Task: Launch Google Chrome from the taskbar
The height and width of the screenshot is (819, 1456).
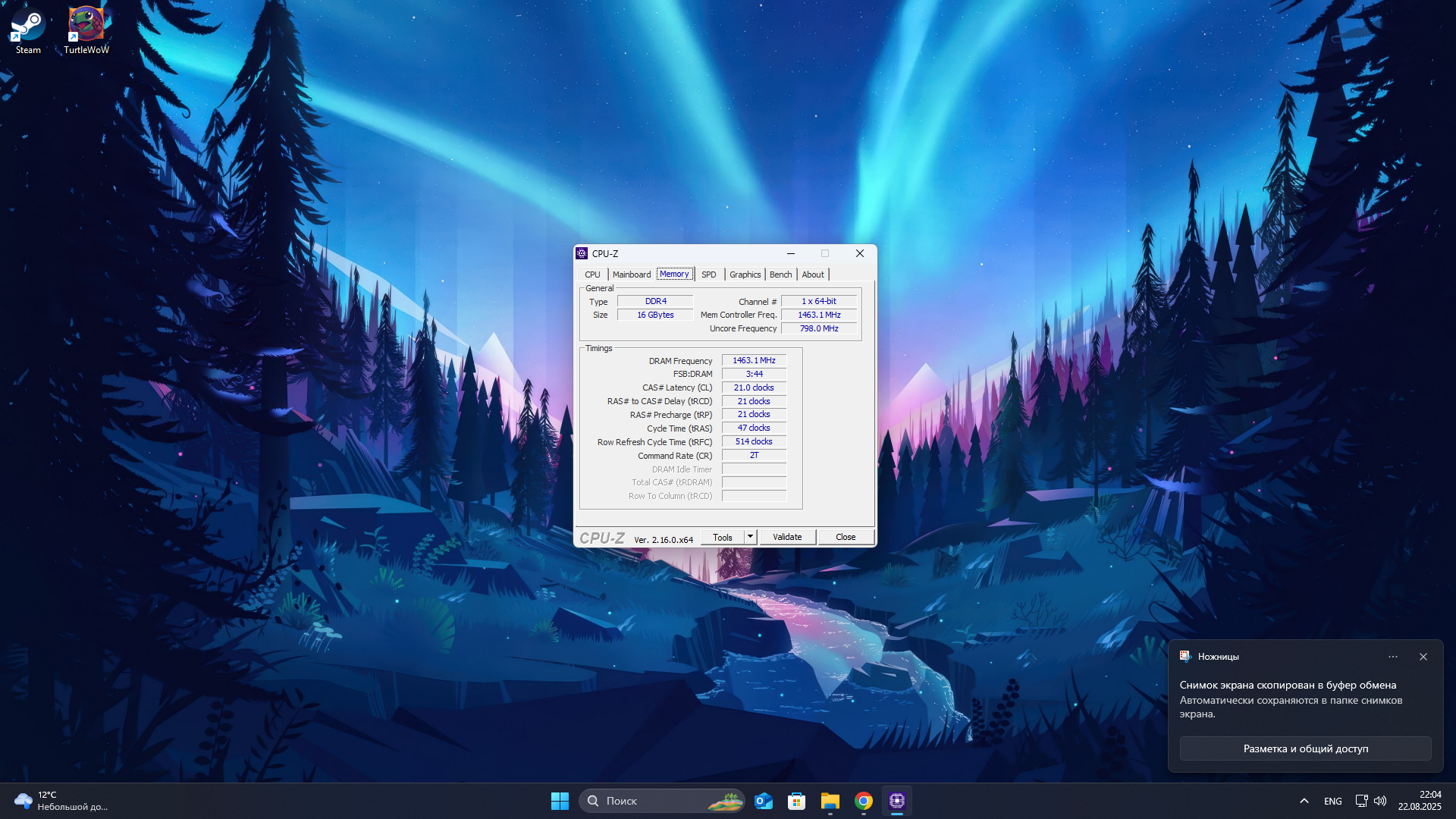Action: coord(864,801)
